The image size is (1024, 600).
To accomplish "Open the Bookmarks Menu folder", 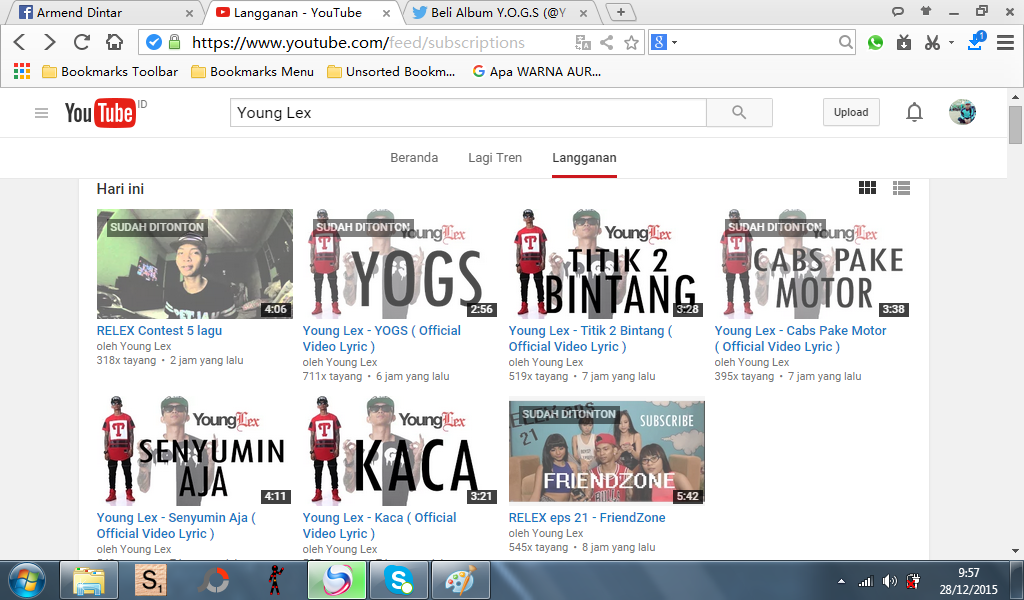I will (x=252, y=71).
